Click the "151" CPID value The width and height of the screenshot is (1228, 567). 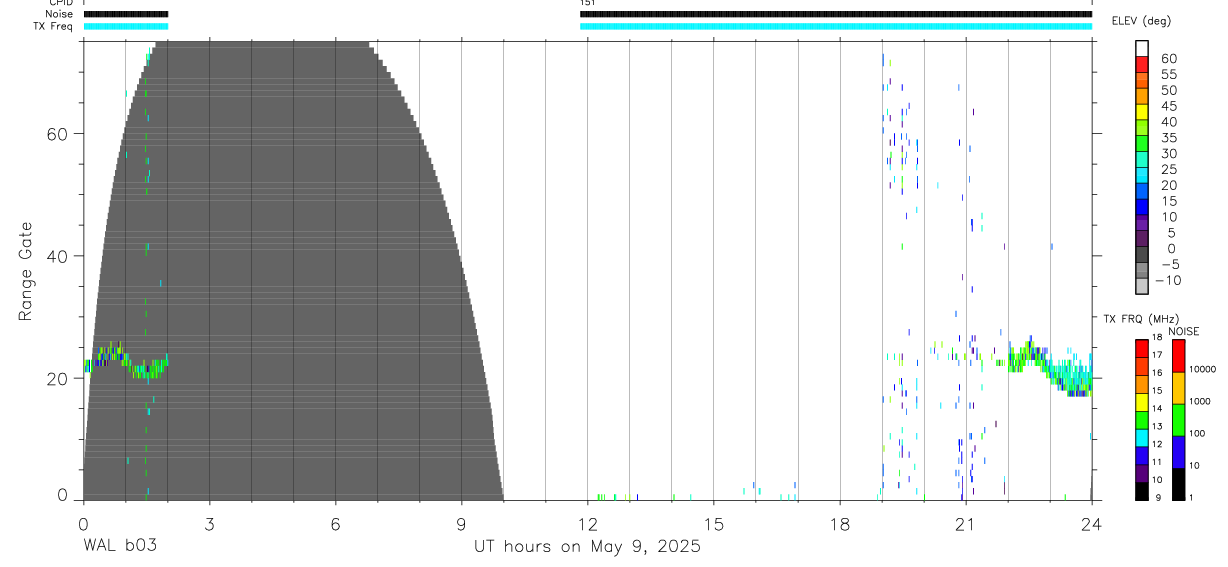[587, 3]
